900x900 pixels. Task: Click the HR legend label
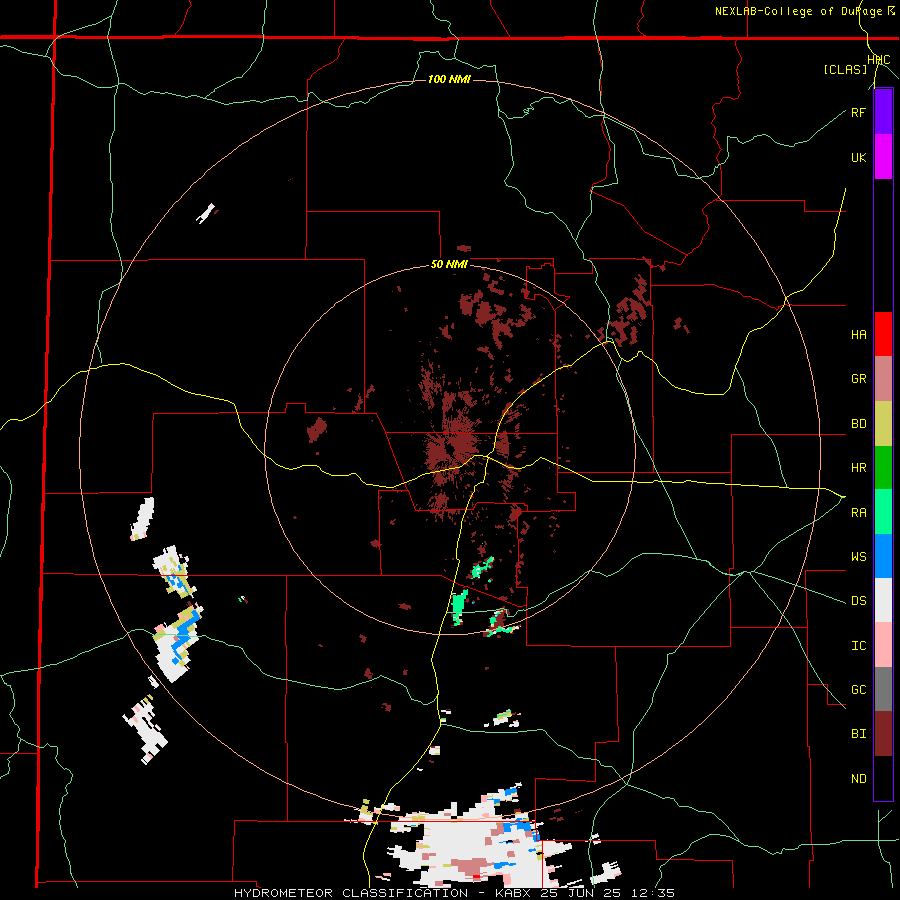[x=858, y=468]
